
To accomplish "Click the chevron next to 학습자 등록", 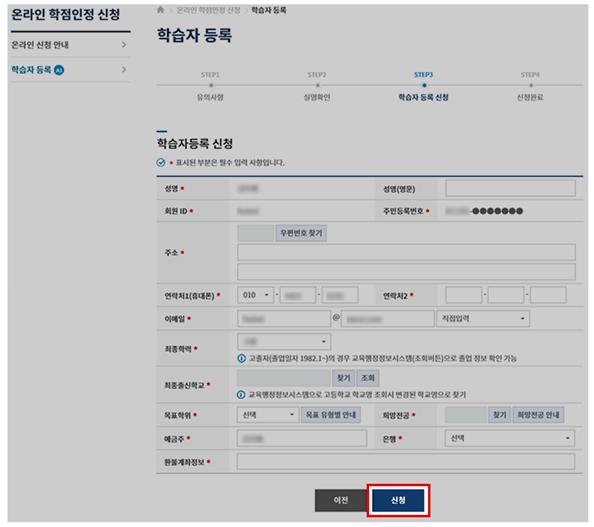I will tap(124, 69).
